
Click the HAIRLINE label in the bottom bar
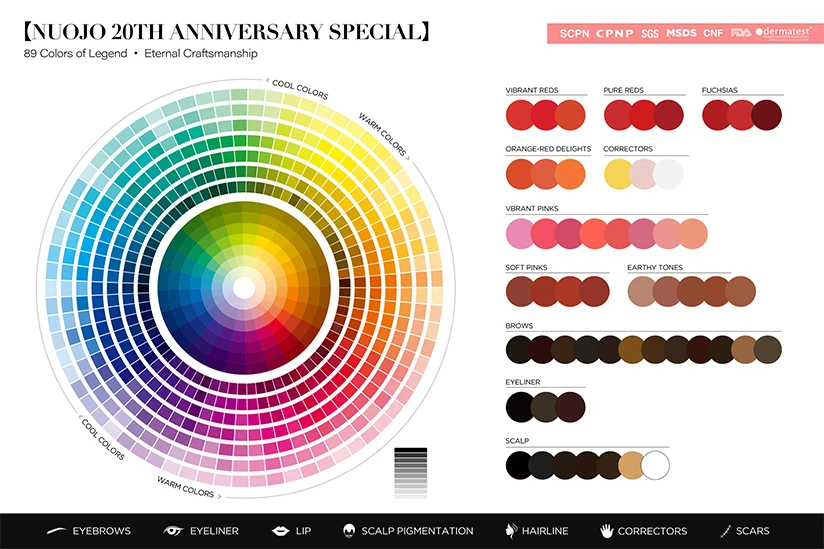pyautogui.click(x=545, y=531)
